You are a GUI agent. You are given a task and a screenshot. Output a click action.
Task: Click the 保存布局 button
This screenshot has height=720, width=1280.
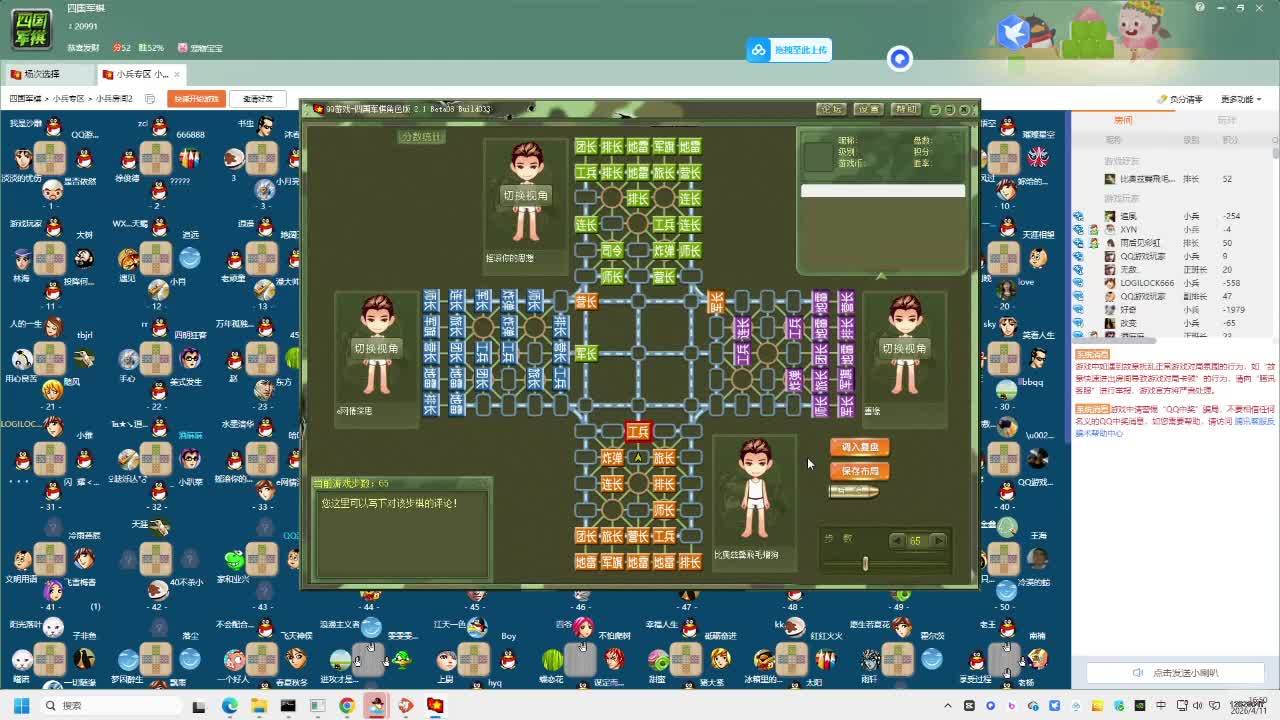[859, 471]
